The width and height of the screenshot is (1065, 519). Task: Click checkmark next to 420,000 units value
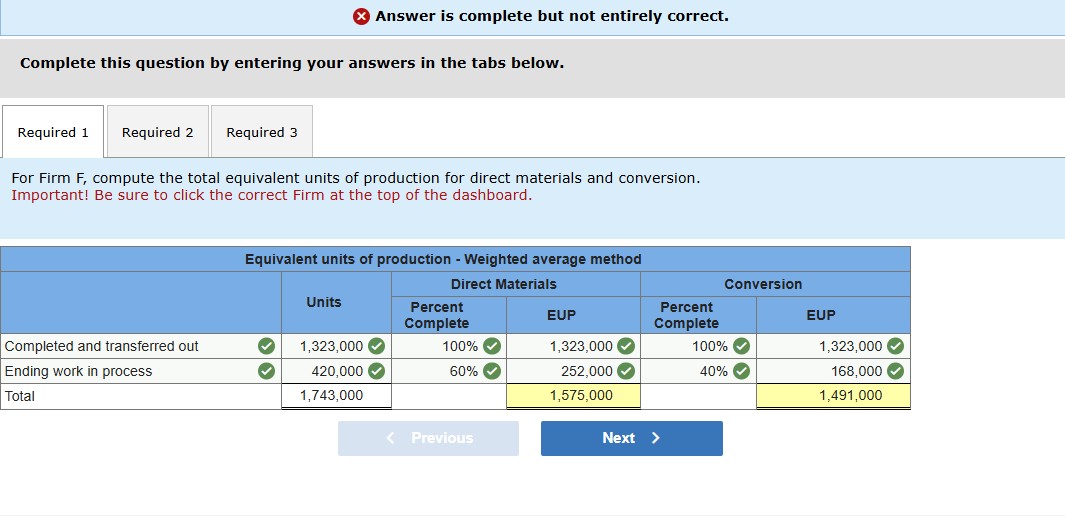pos(376,372)
